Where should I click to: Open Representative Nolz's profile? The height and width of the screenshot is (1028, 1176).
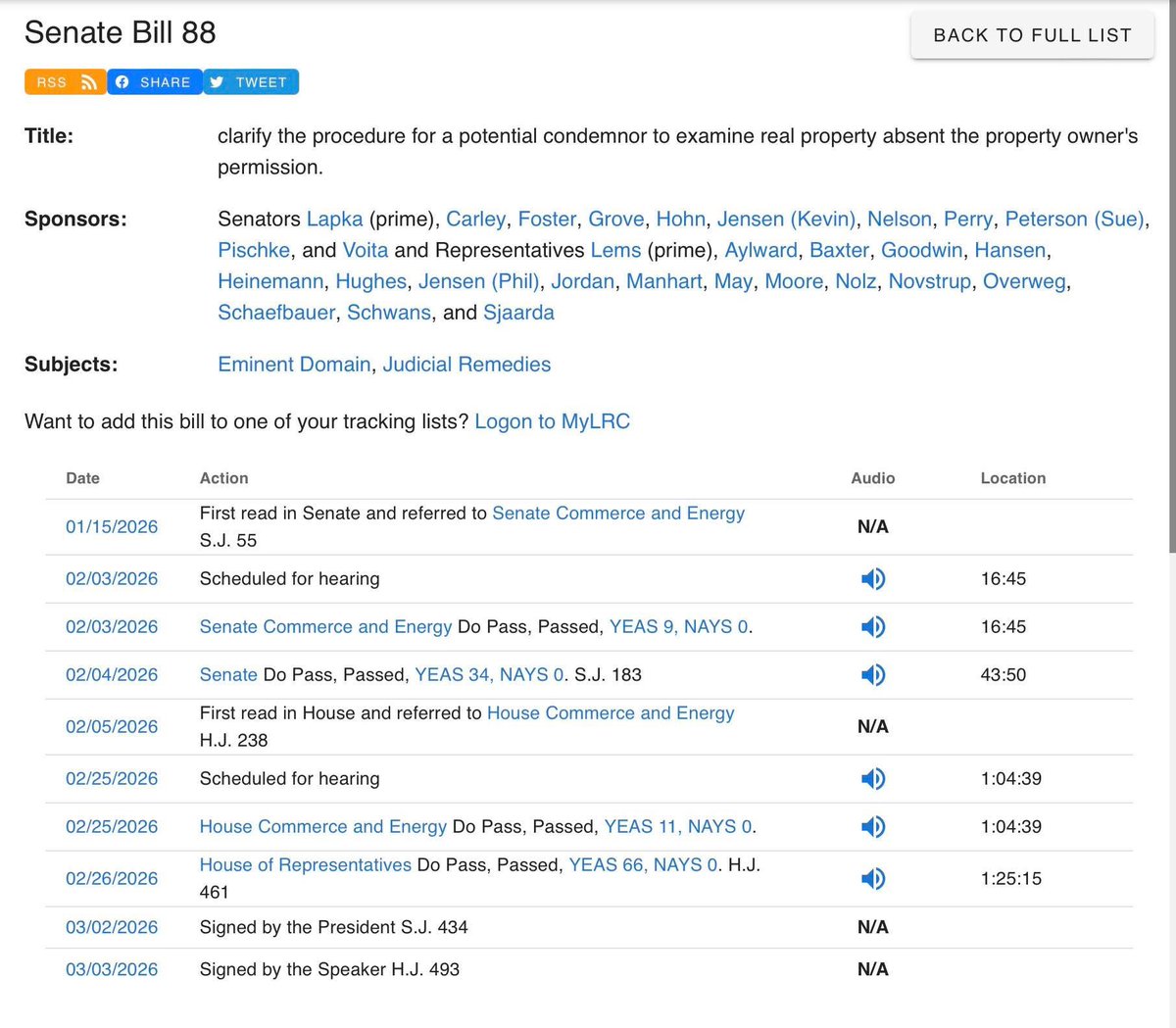(856, 282)
